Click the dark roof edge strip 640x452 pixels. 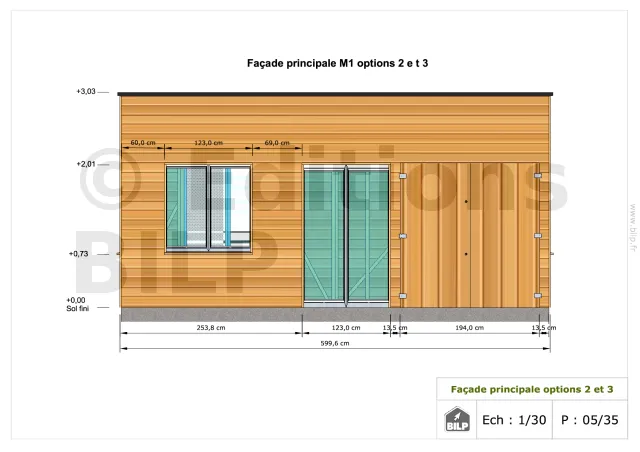pos(335,94)
